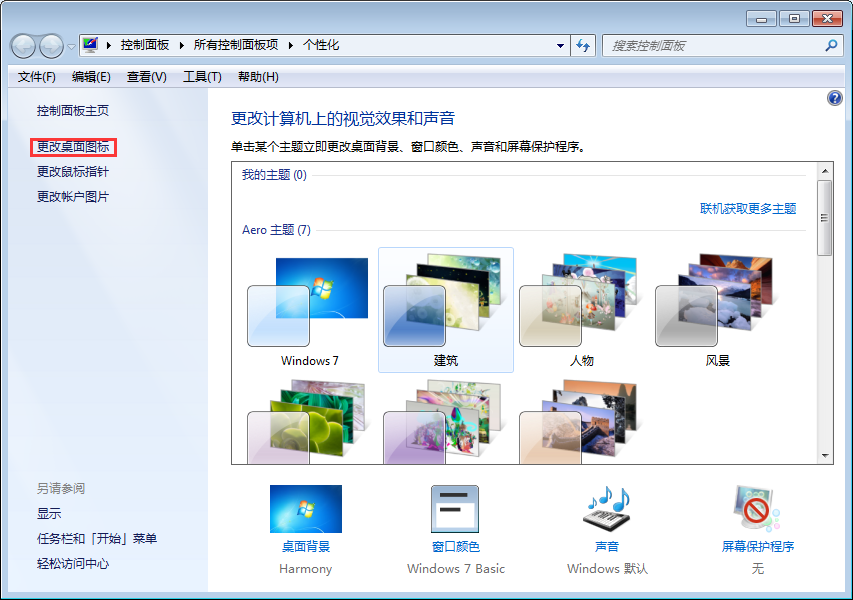Open the 屏幕保护程序 link
Screen dimensions: 853x600
758,547
